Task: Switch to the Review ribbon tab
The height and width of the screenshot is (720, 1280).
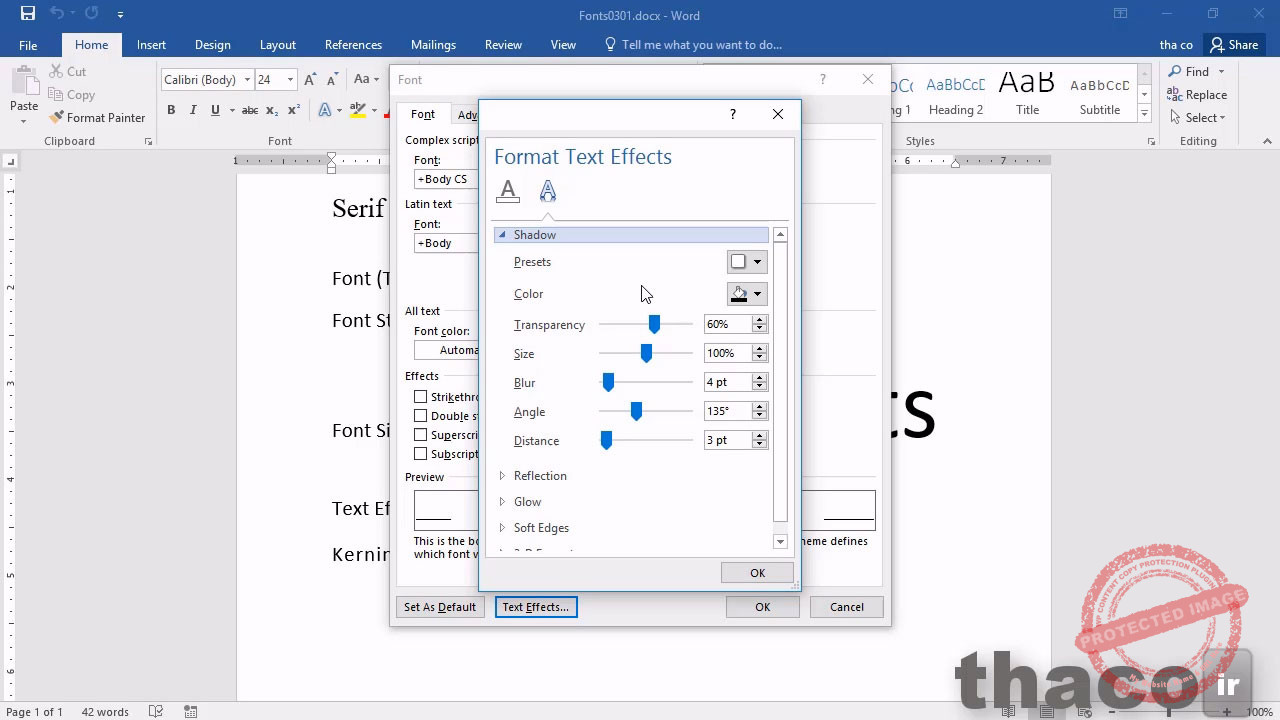Action: coord(503,44)
